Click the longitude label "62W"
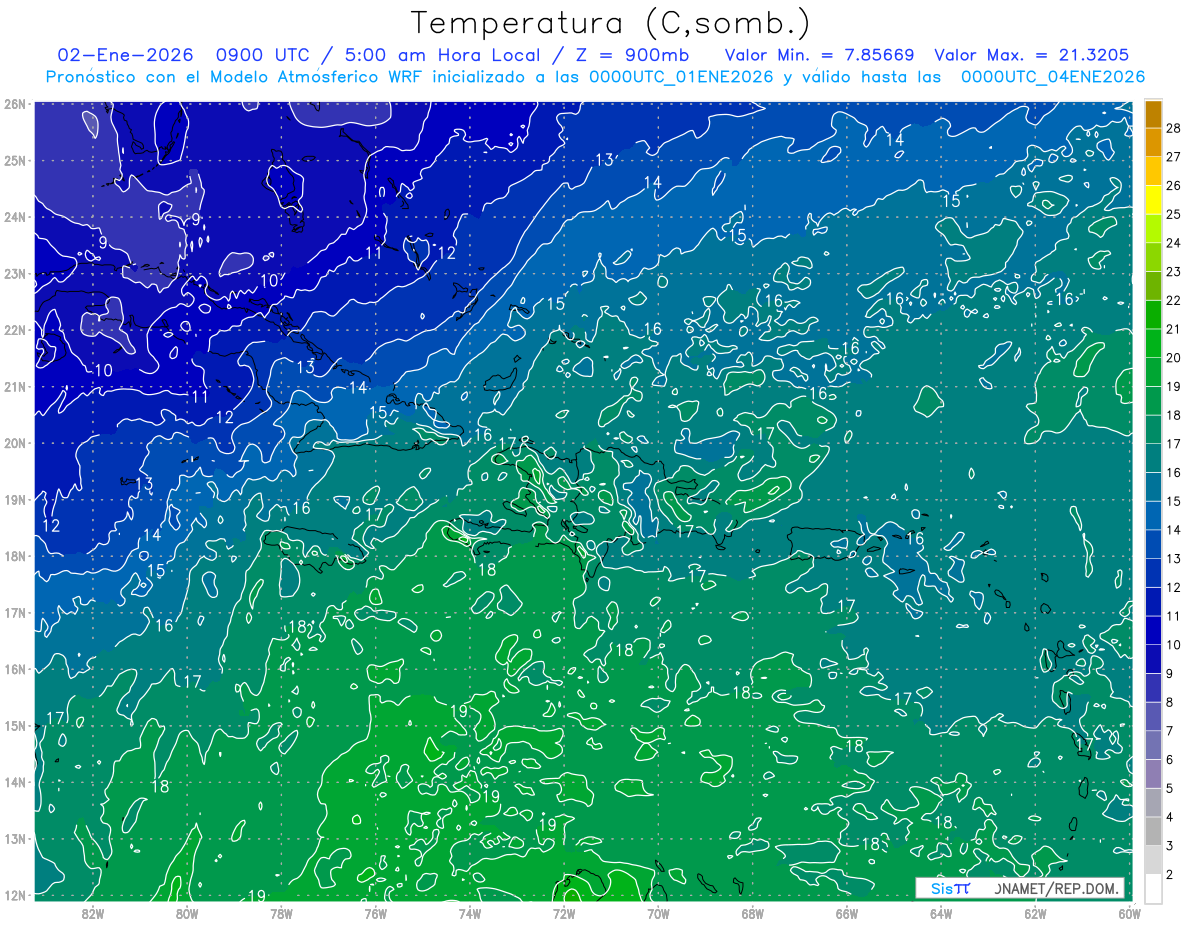This screenshot has width=1200, height=927. 1035,912
